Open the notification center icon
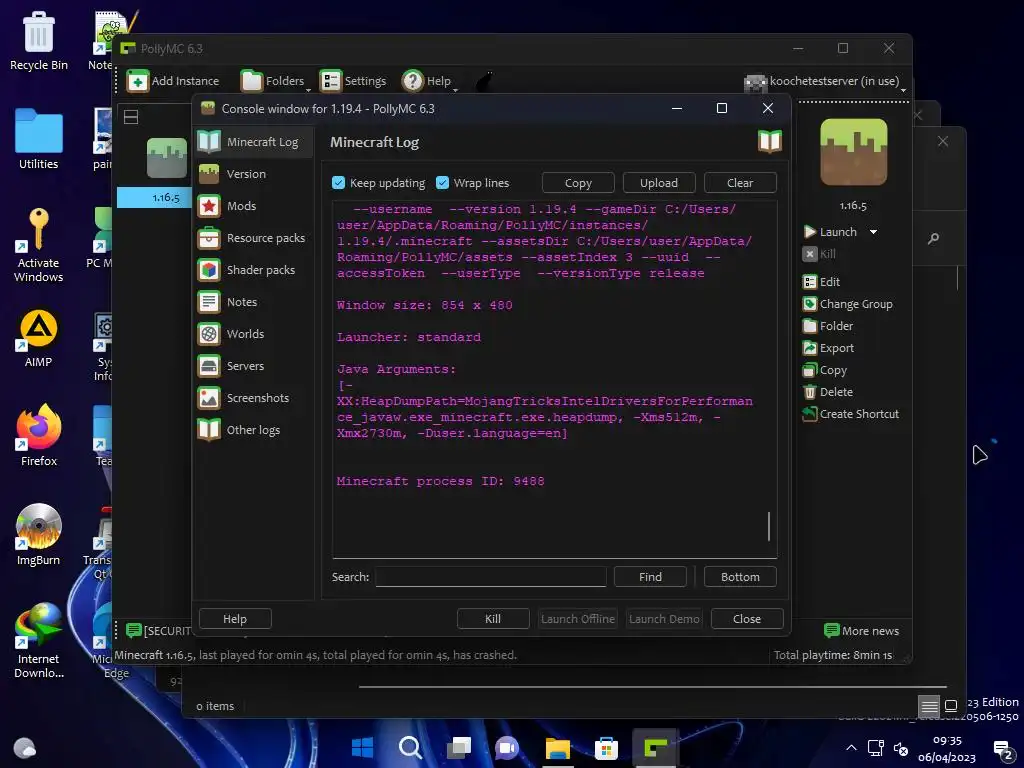1024x768 pixels. point(1002,749)
